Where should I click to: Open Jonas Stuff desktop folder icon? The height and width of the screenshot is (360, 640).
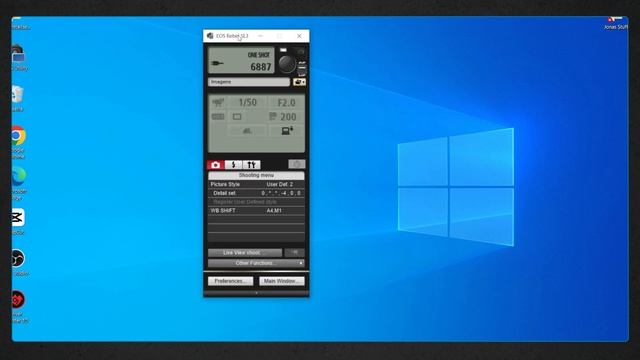click(x=616, y=23)
